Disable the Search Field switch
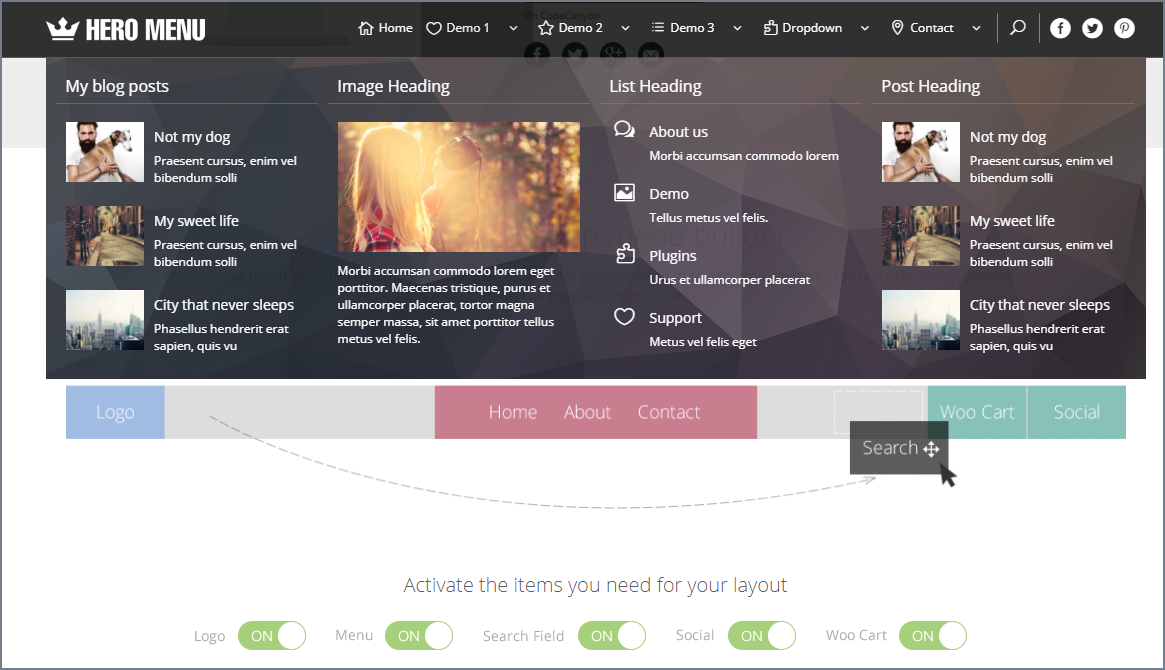Screen dimensions: 1165x670 click(x=612, y=636)
